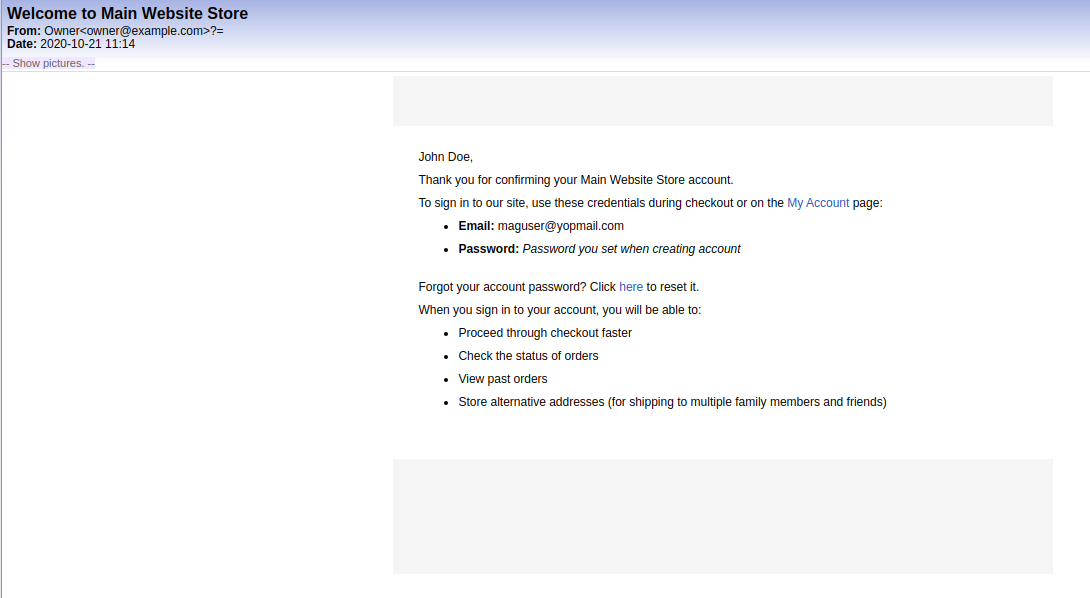Click the bold 'Email:' label
Viewport: 1090px width, 598px height.
(x=476, y=226)
